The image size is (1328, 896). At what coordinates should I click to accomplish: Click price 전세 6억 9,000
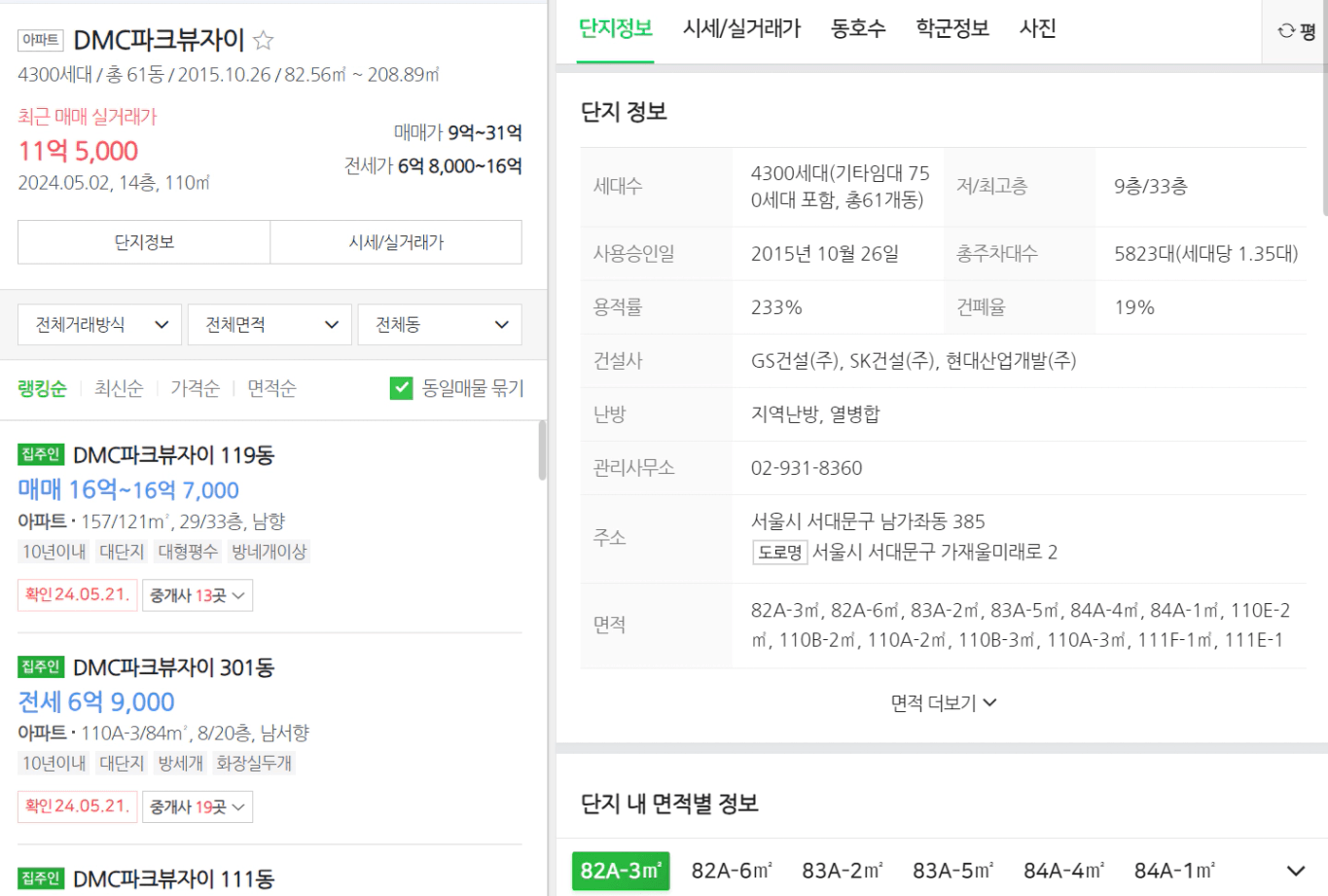[x=96, y=701]
